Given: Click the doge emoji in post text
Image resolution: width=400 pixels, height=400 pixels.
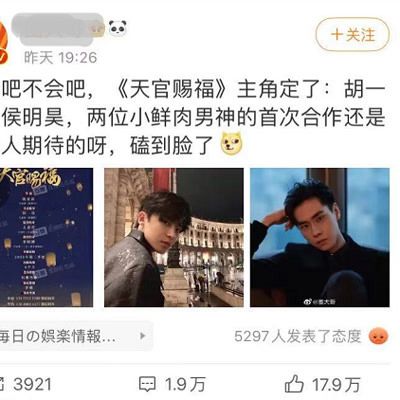Looking at the screenshot, I should [x=232, y=143].
